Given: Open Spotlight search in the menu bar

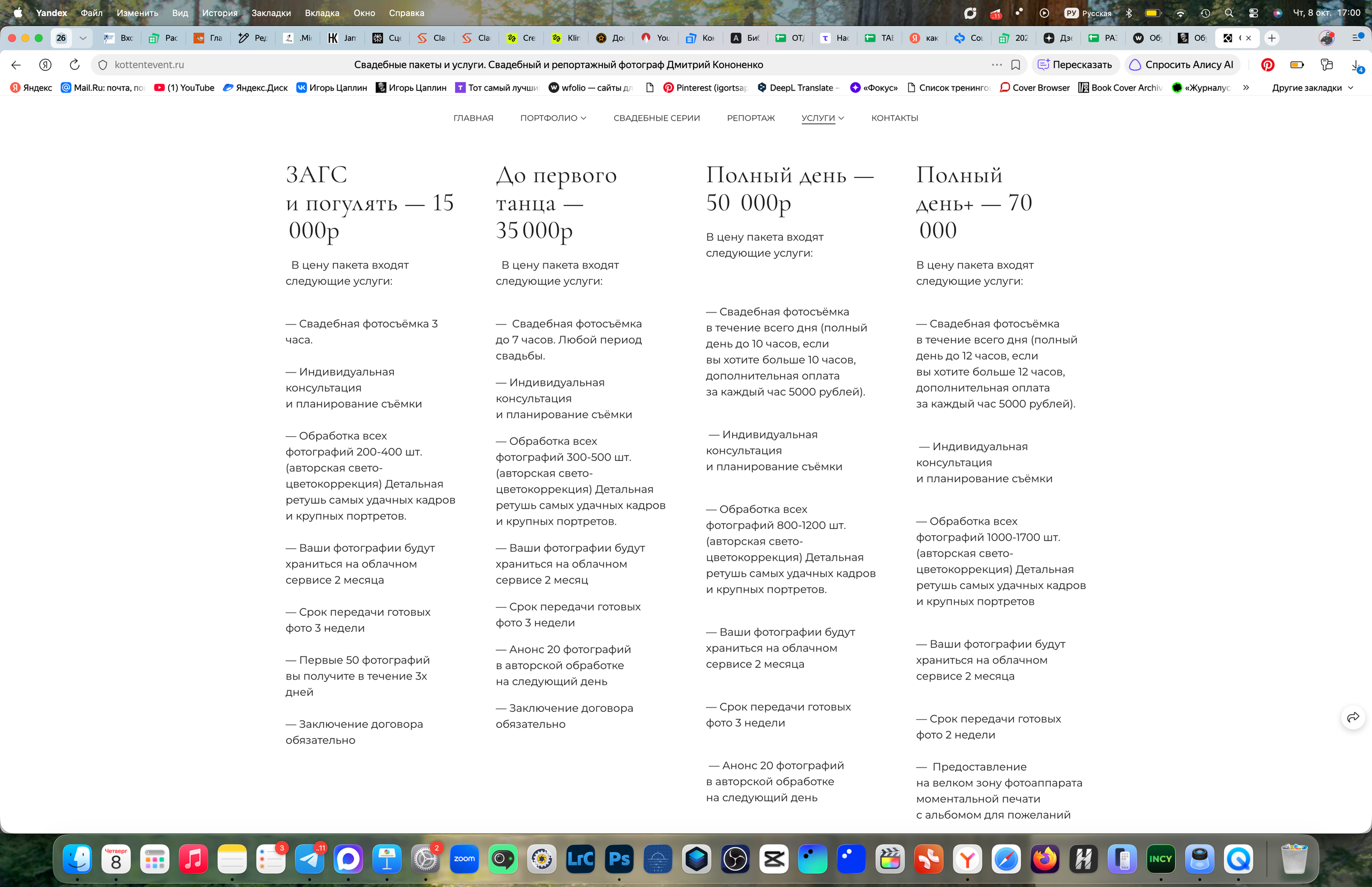Looking at the screenshot, I should [x=1228, y=13].
